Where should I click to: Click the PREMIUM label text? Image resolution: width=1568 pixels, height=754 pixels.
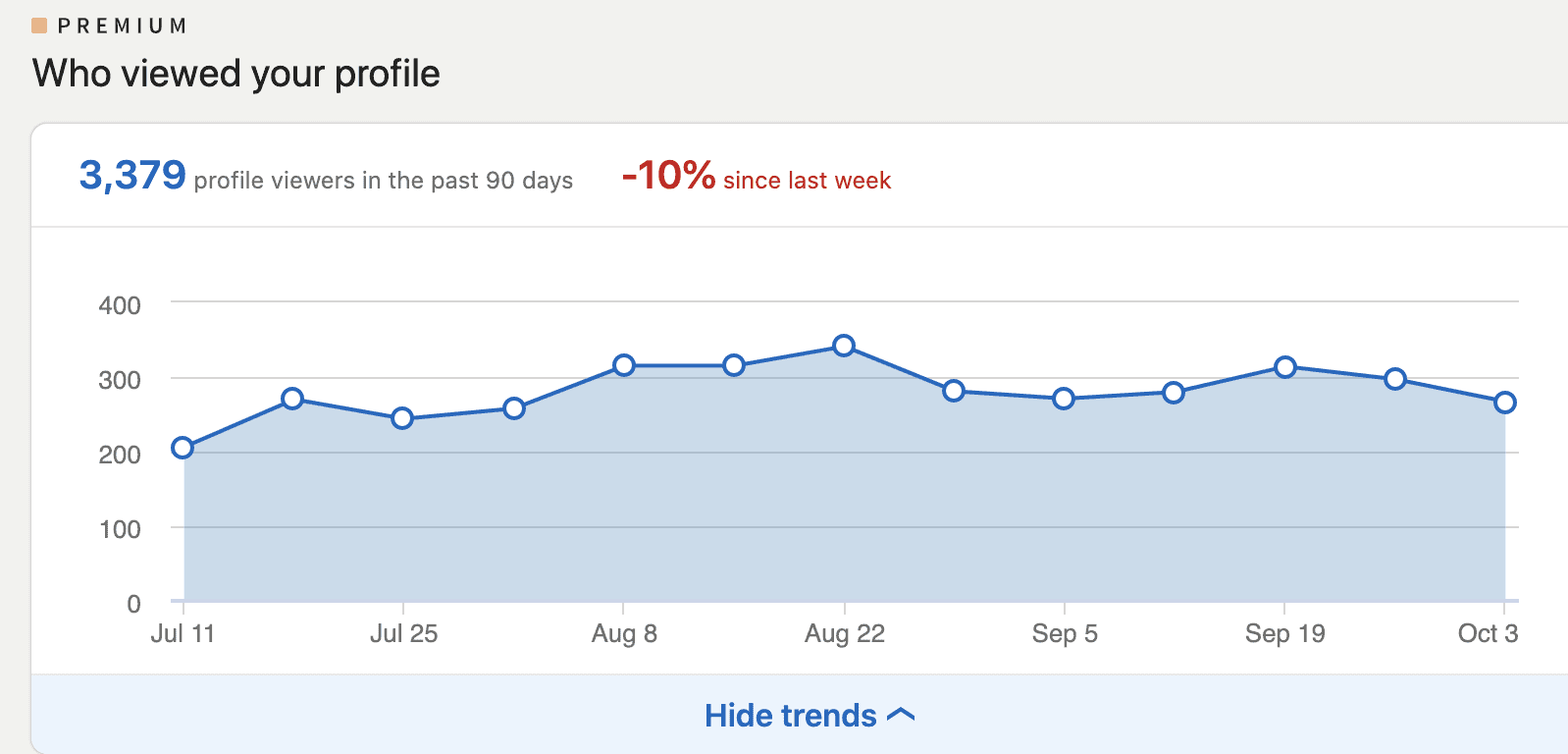(122, 26)
